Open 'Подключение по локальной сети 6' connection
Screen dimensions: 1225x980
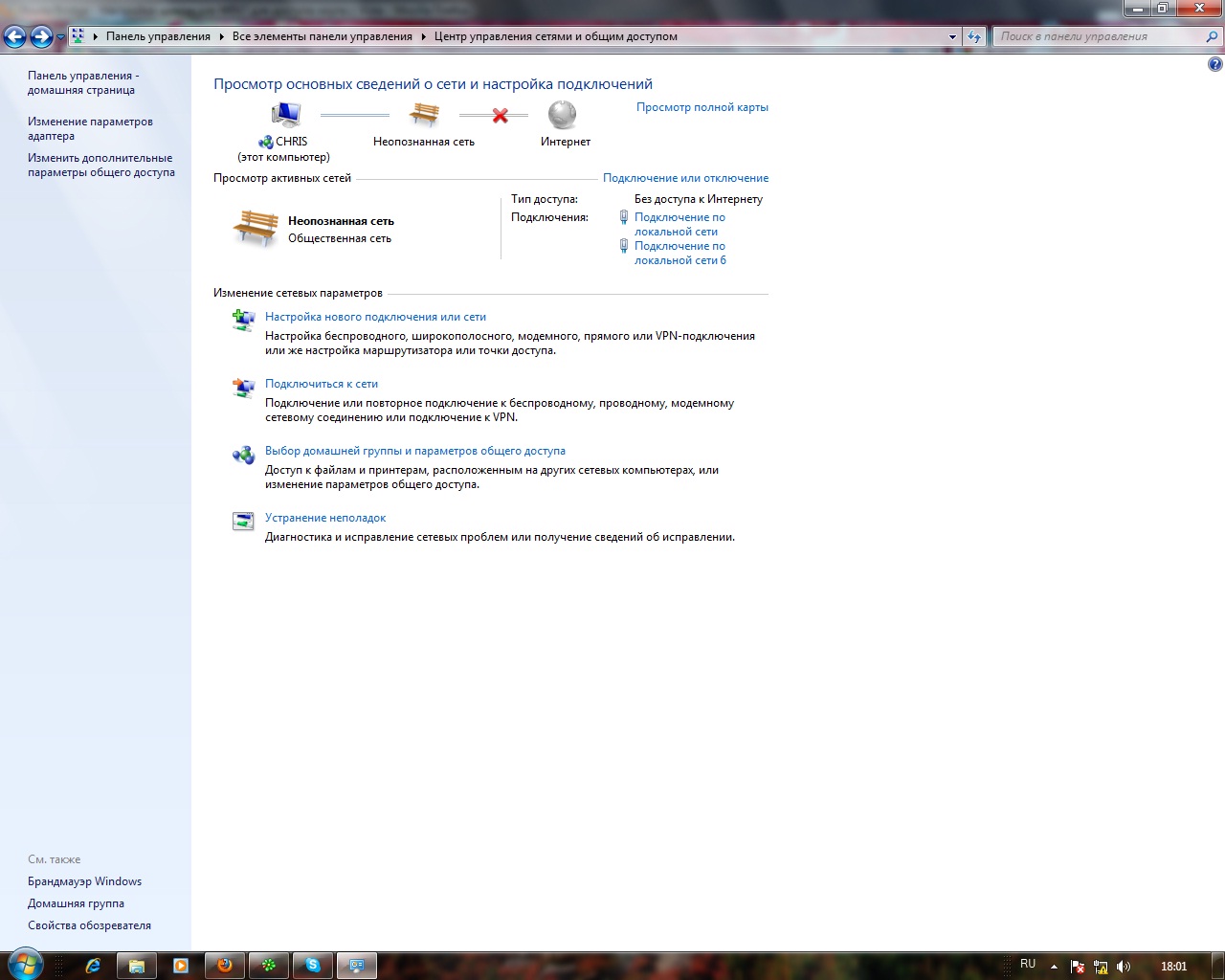[680, 253]
